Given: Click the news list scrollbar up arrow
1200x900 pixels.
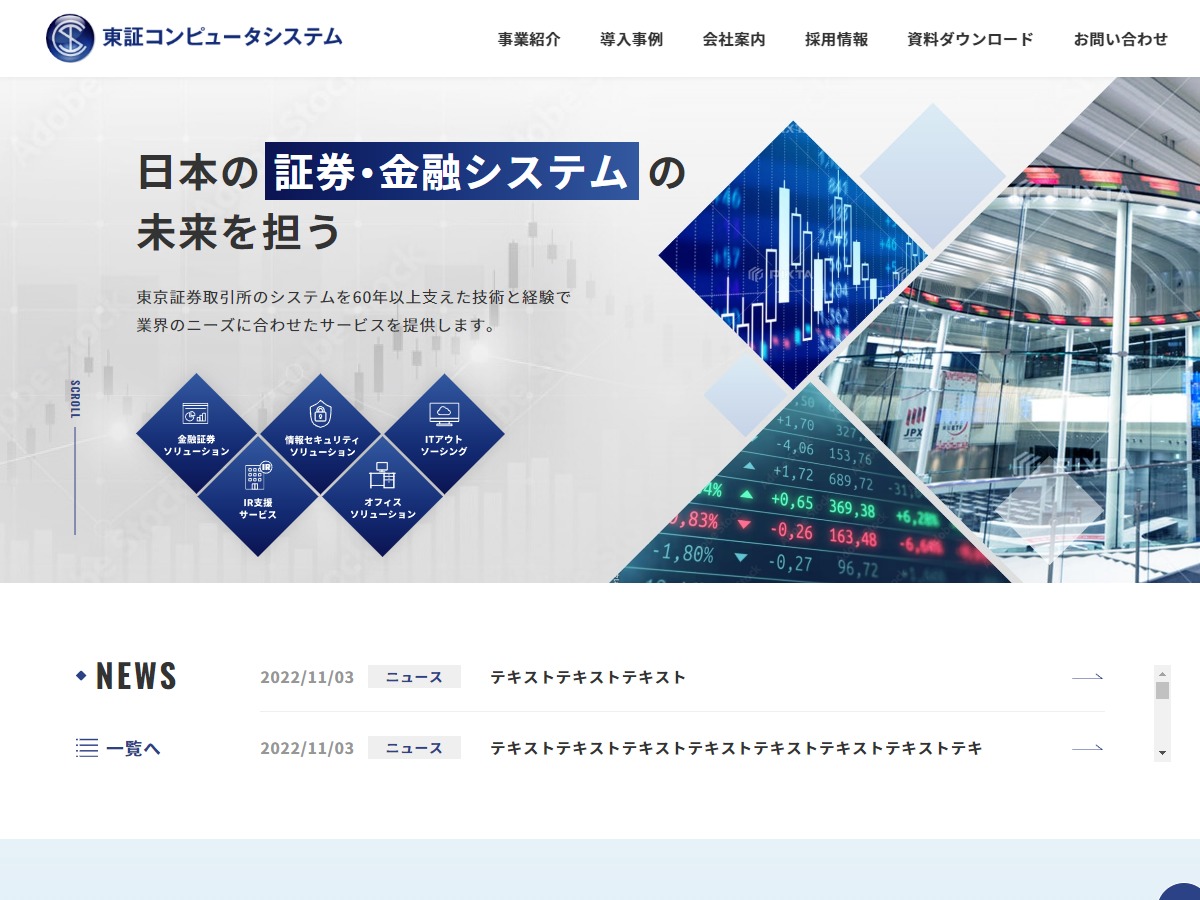Looking at the screenshot, I should point(1162,673).
